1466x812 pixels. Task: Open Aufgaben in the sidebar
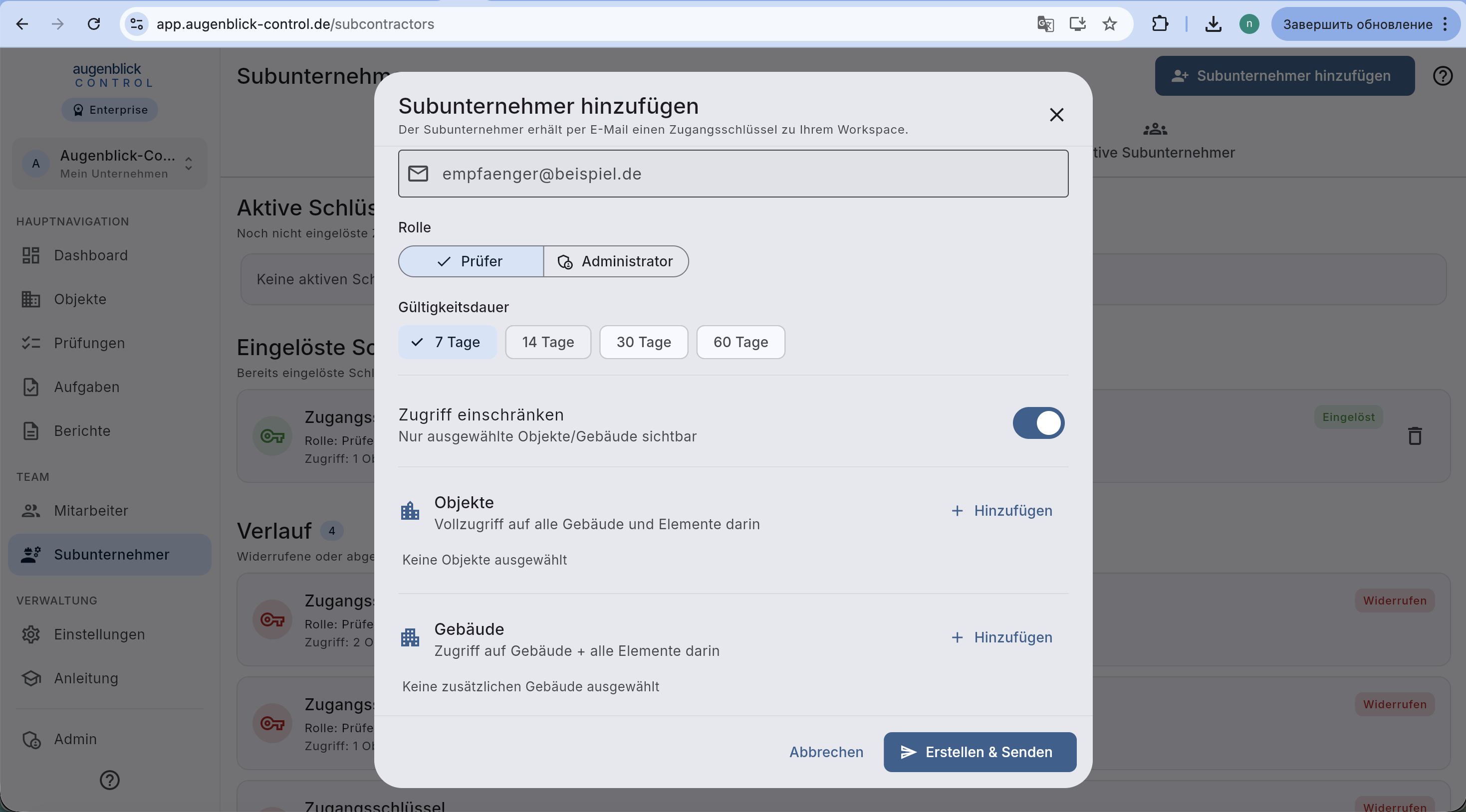tap(109, 387)
